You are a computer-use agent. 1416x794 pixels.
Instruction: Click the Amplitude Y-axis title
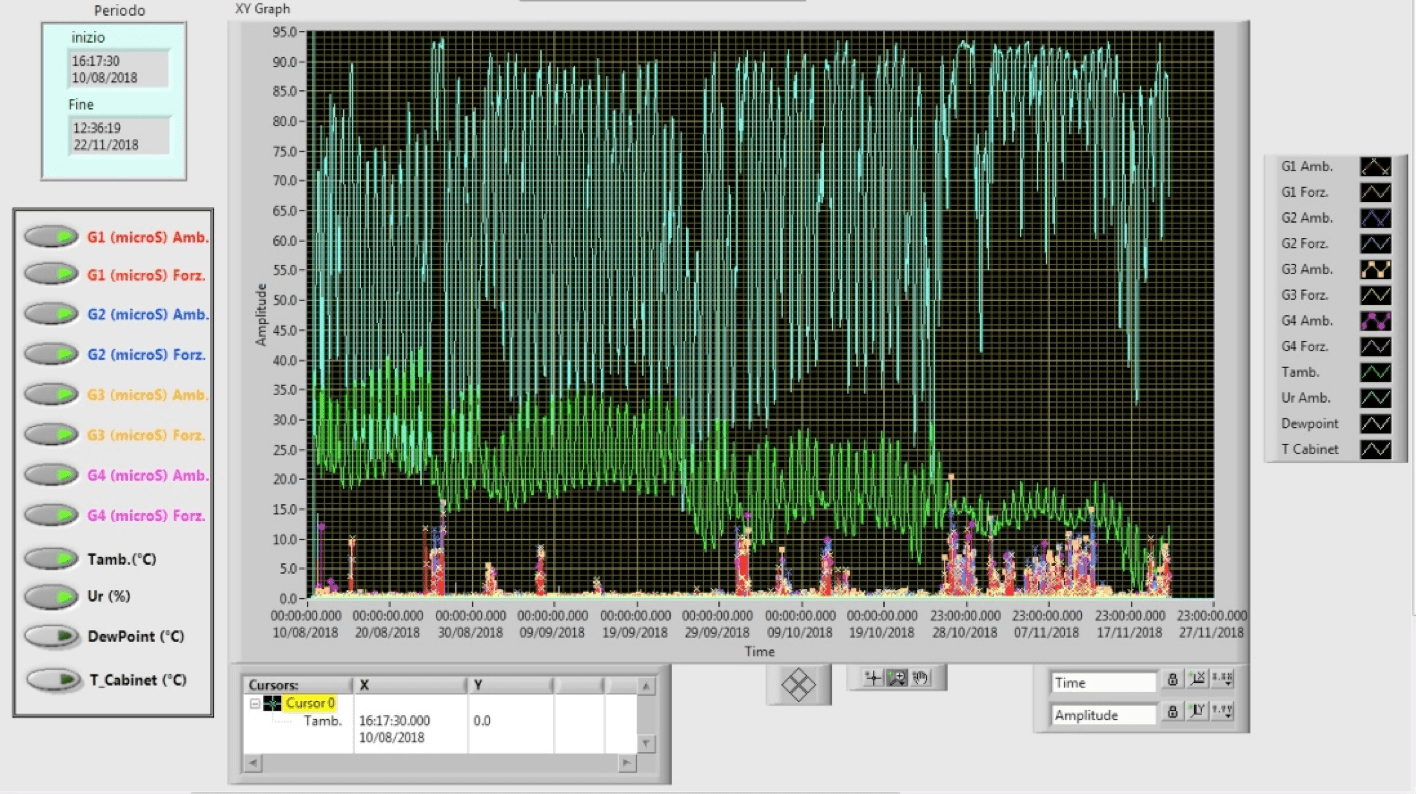coord(262,315)
